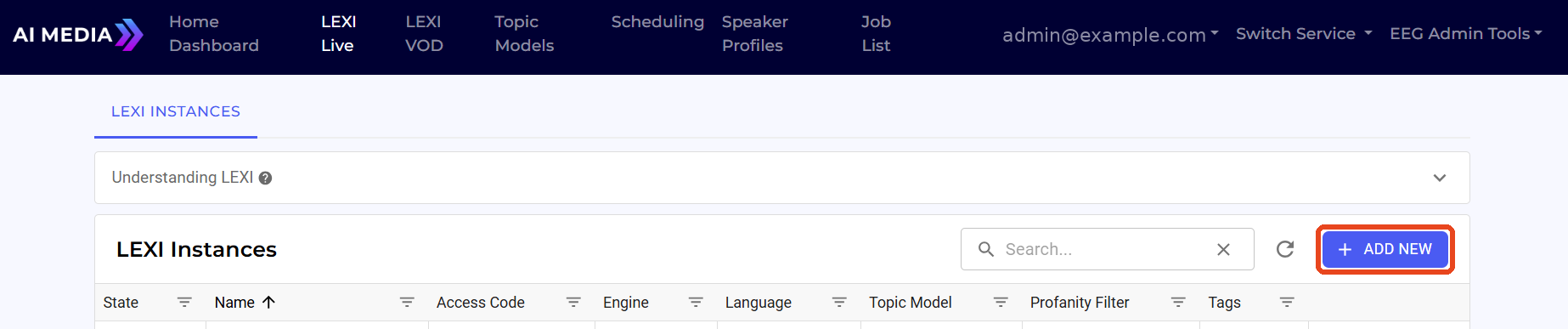Open the Tags column filter
Image resolution: width=1568 pixels, height=329 pixels.
coord(1287,303)
